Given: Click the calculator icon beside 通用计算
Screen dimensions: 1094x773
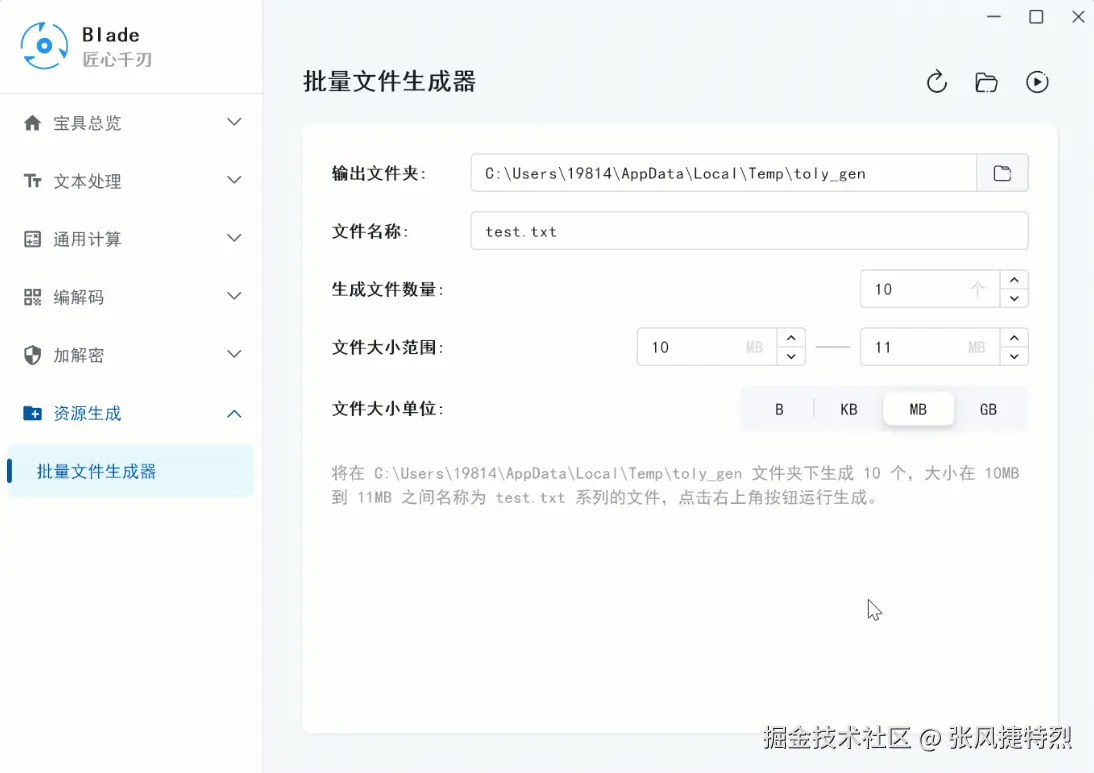Looking at the screenshot, I should 32,239.
